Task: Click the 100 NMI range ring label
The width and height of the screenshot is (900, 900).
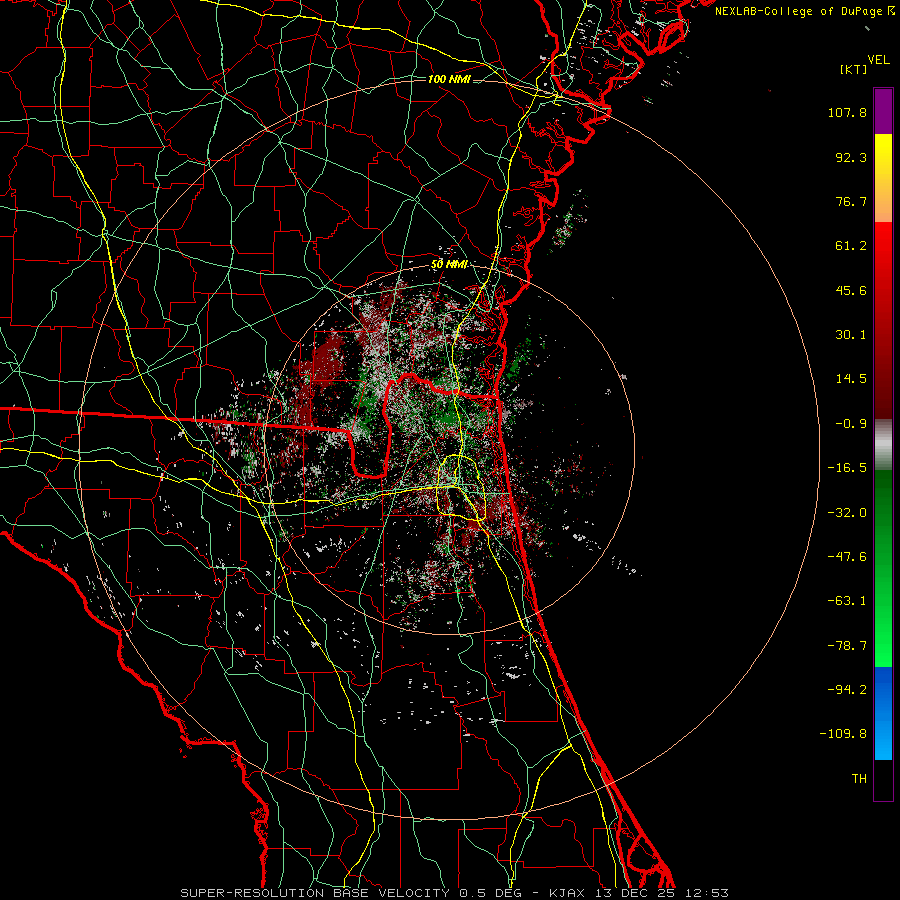Action: click(x=449, y=79)
